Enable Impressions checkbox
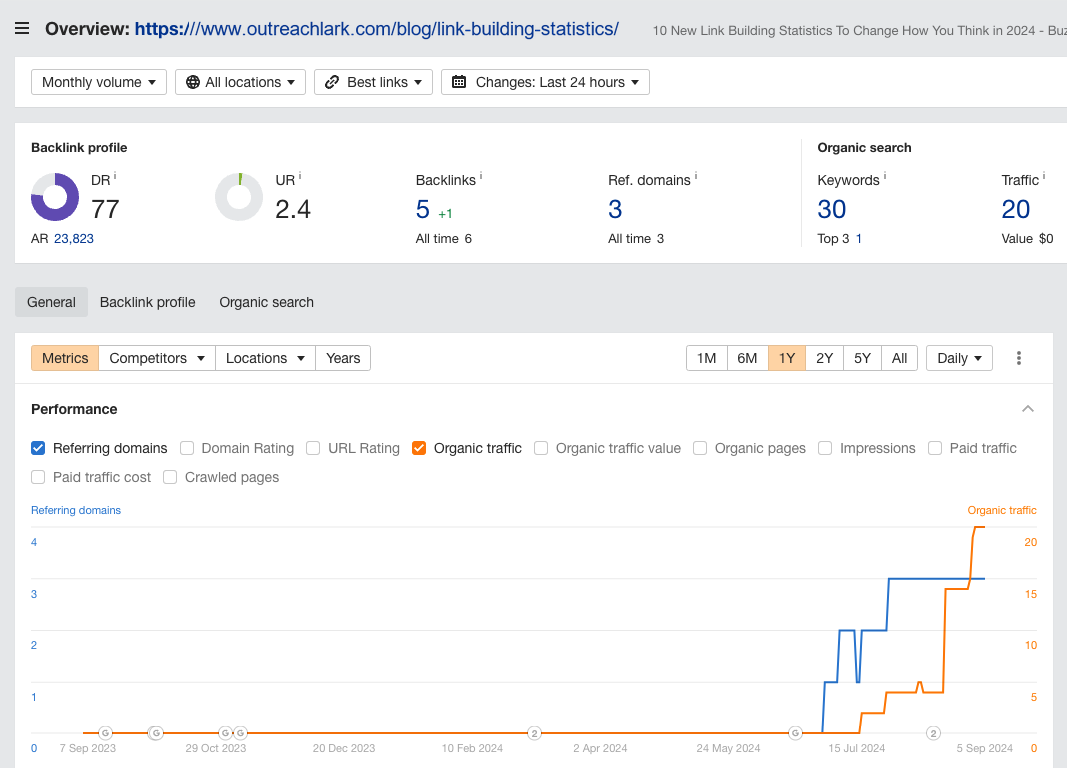Image resolution: width=1067 pixels, height=768 pixels. [825, 448]
